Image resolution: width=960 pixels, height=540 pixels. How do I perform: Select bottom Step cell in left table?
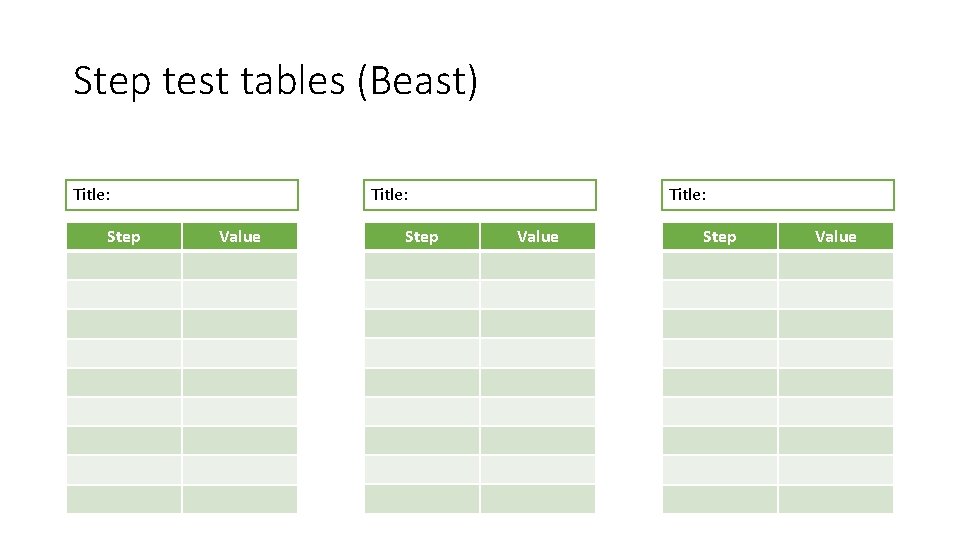(x=124, y=499)
